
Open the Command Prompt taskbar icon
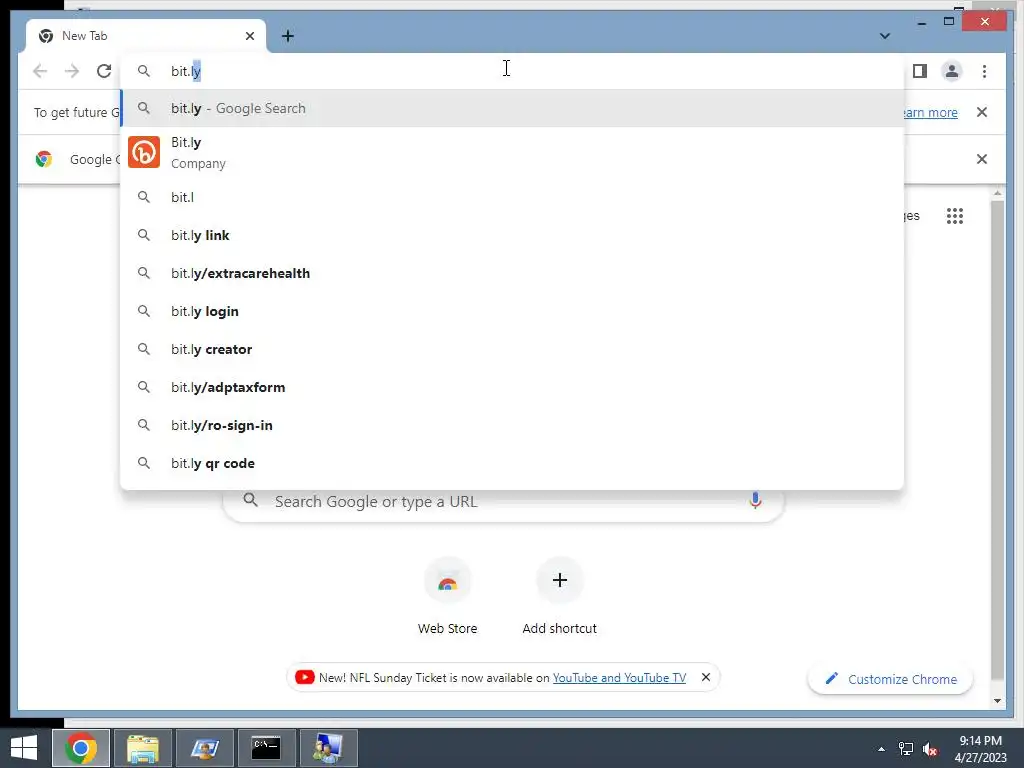click(266, 748)
